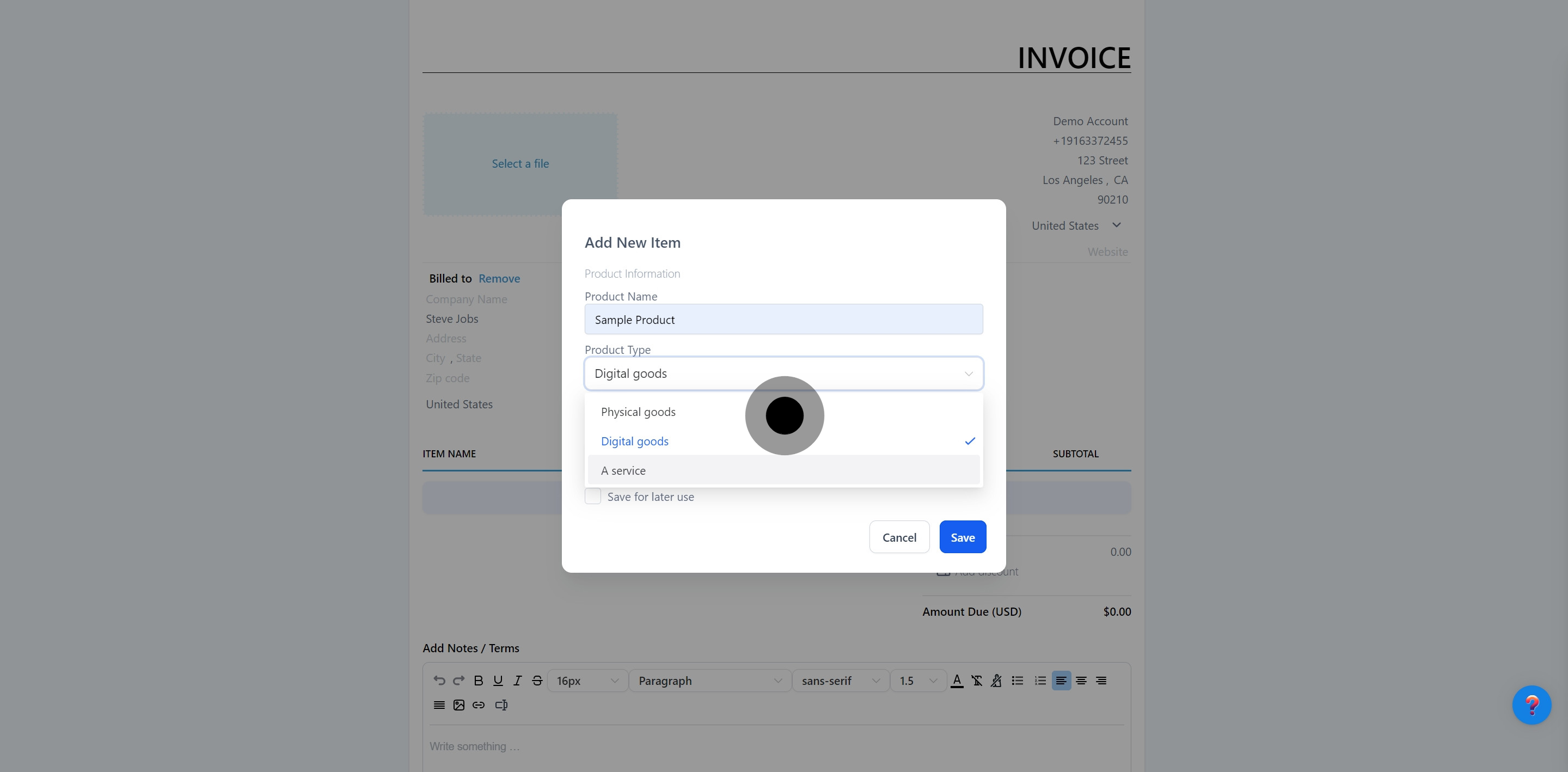Check the Save for later use box
The width and height of the screenshot is (1568, 772).
point(593,496)
